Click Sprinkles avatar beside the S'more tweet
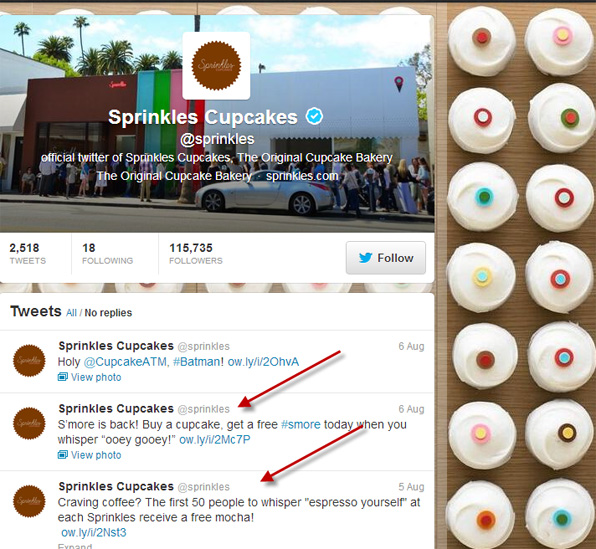The height and width of the screenshot is (549, 596). tap(29, 423)
